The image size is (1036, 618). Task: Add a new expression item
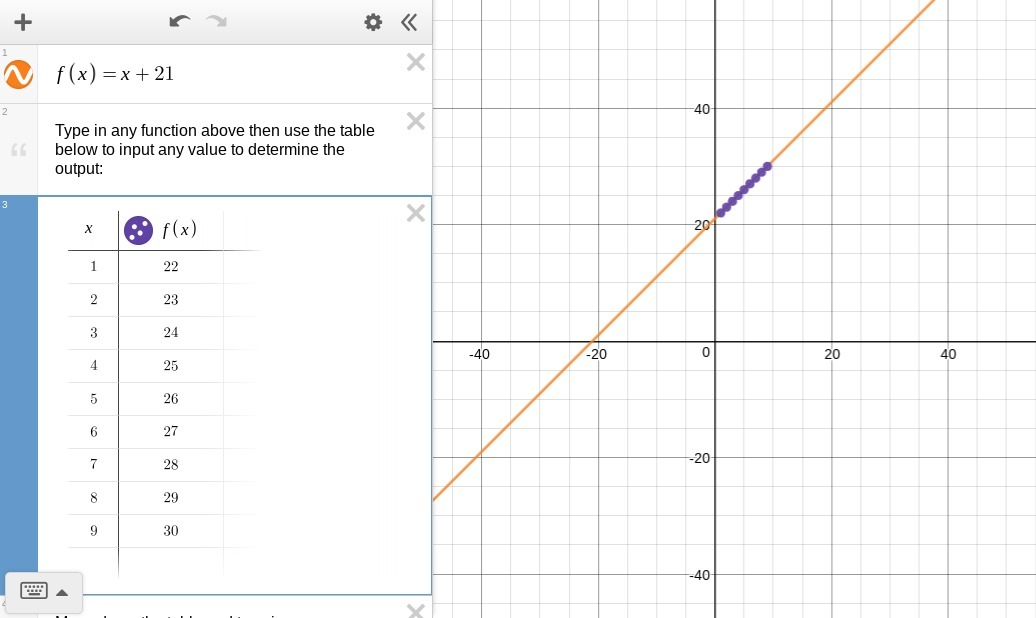point(23,22)
